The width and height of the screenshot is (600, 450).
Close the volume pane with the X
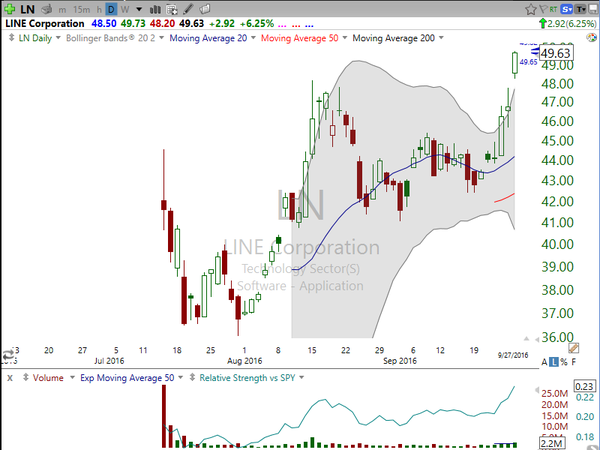pyautogui.click(x=10, y=378)
